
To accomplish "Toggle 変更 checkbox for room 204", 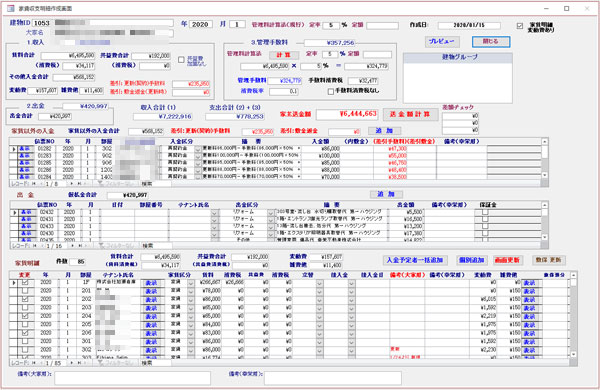I will pos(25,316).
